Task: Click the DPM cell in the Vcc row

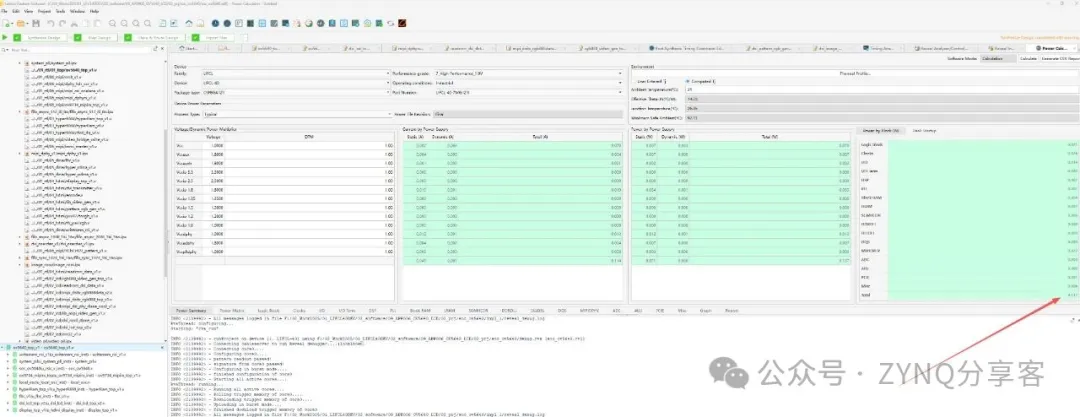Action: pos(309,145)
